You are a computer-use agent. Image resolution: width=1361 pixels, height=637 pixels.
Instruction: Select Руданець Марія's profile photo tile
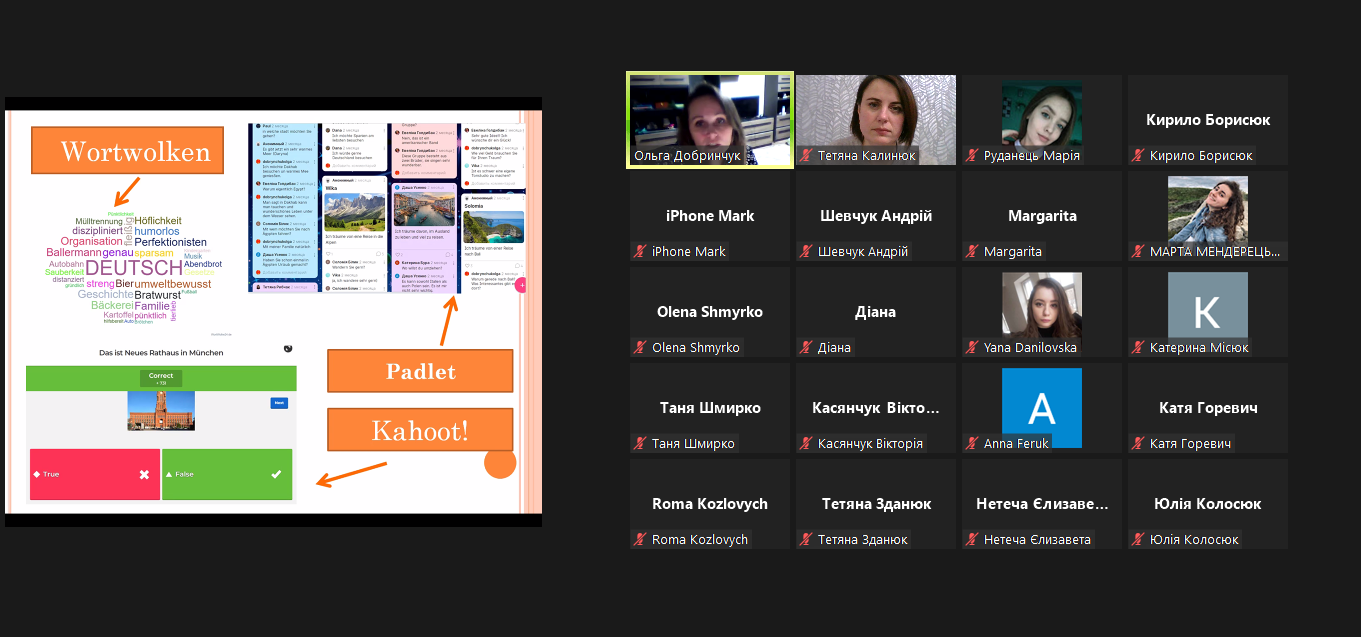pyautogui.click(x=1041, y=115)
